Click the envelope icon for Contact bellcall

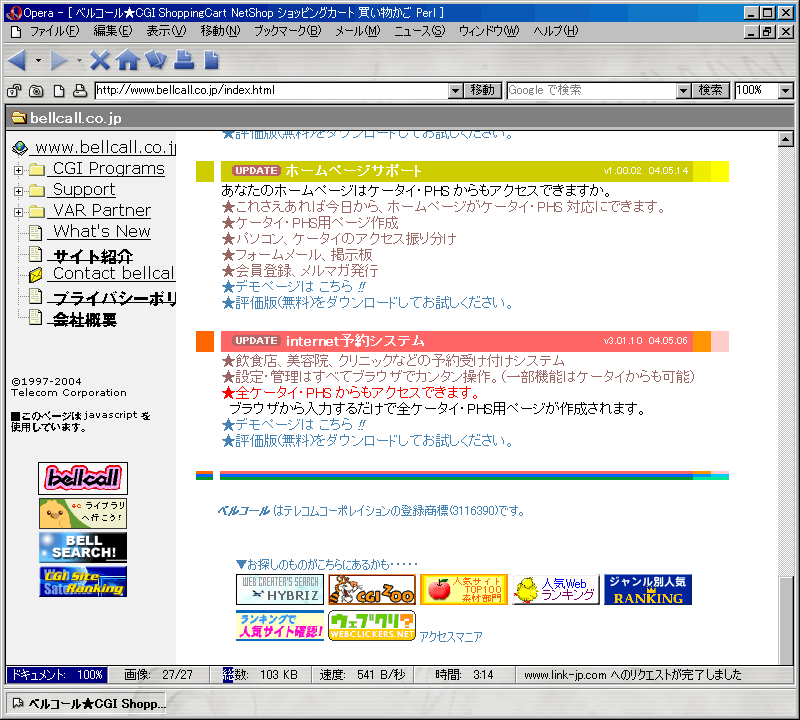click(x=36, y=275)
